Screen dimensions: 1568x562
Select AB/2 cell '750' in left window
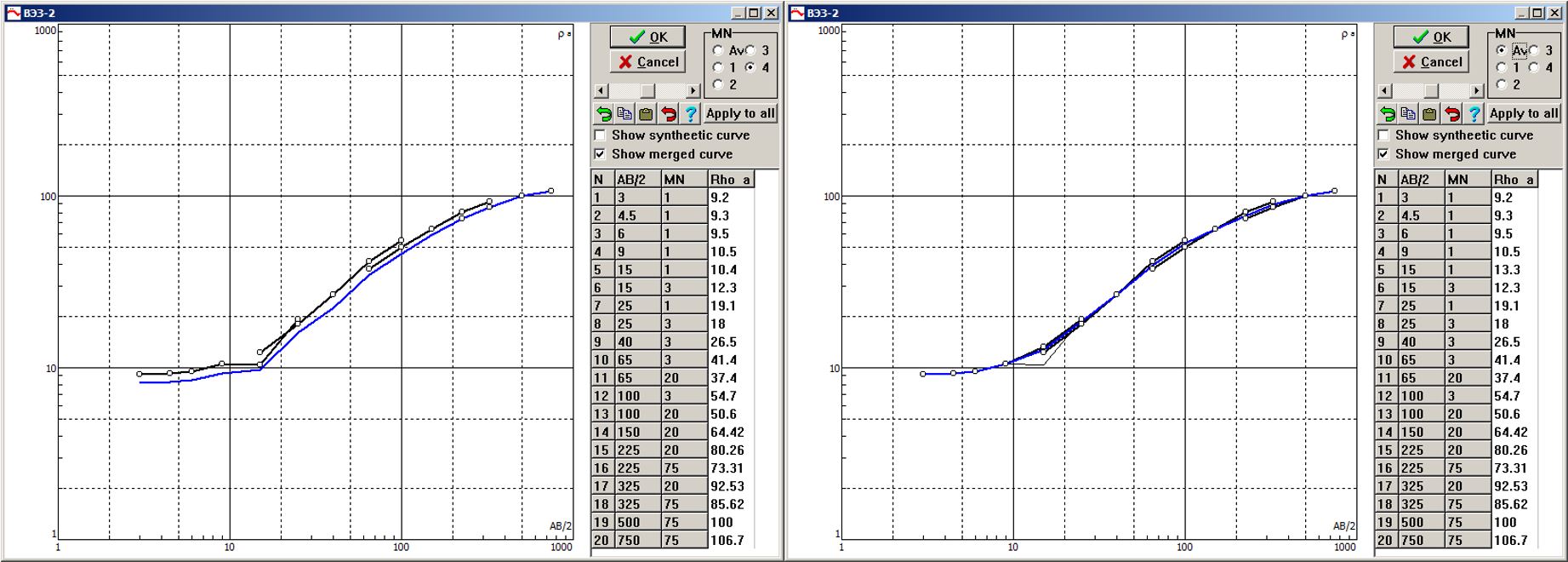pyautogui.click(x=637, y=540)
